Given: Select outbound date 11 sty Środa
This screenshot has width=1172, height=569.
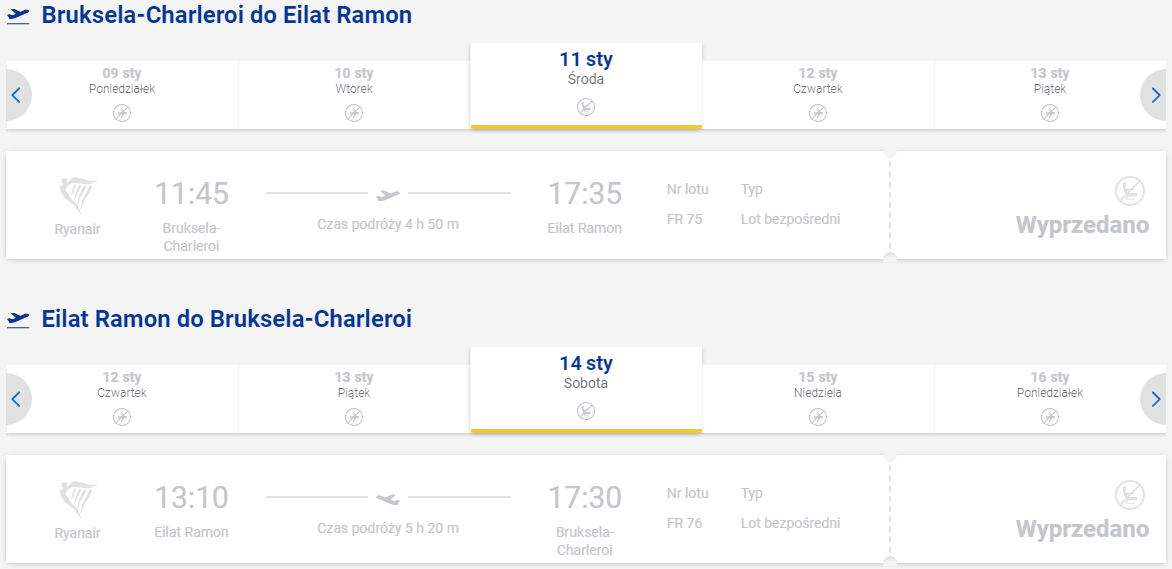Looking at the screenshot, I should [x=586, y=86].
